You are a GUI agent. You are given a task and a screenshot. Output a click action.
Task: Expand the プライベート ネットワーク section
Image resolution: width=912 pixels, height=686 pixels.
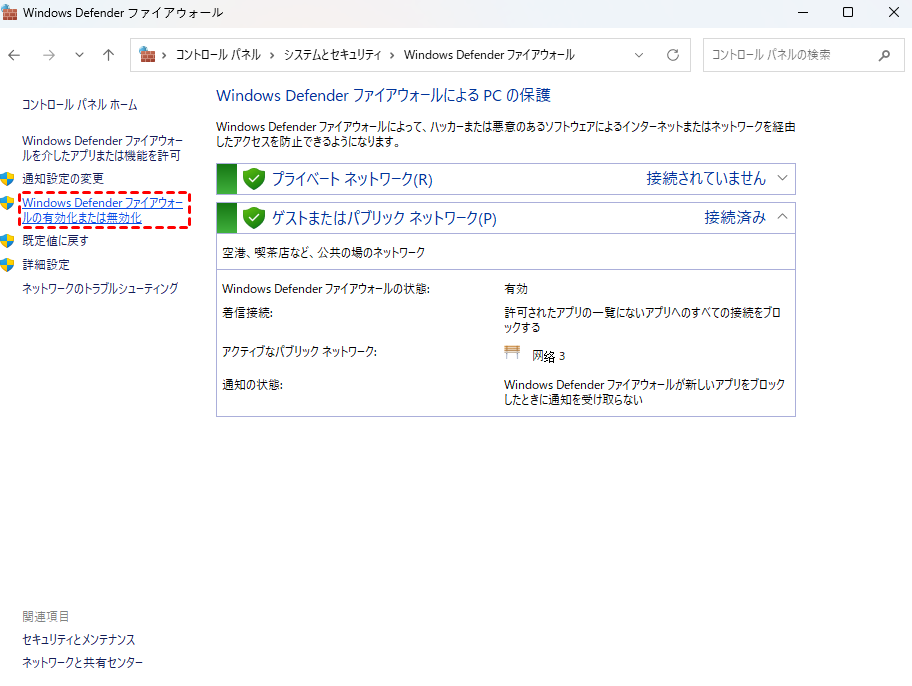coord(783,179)
